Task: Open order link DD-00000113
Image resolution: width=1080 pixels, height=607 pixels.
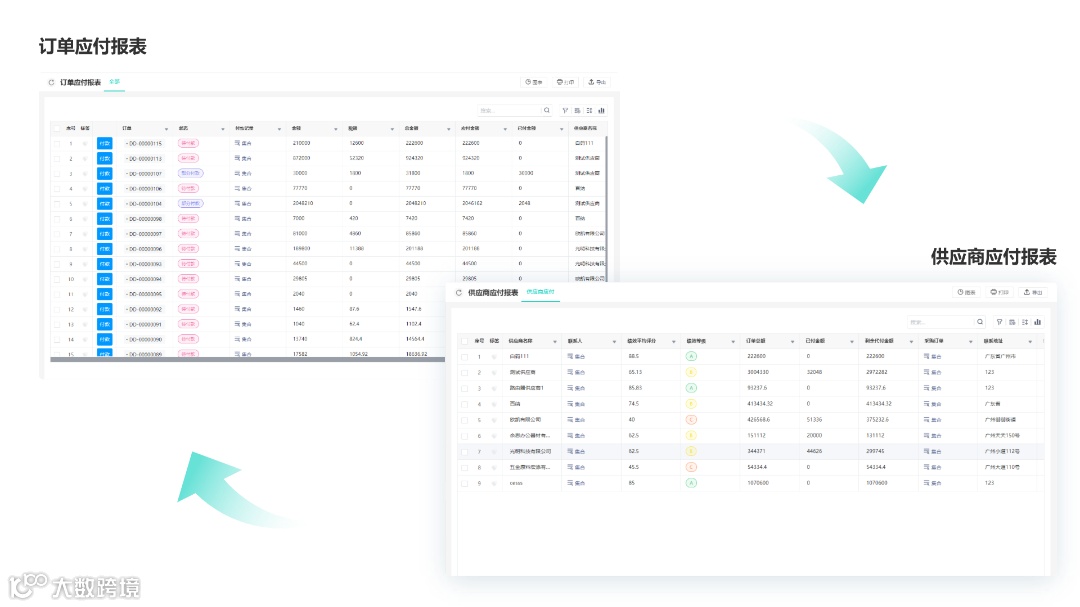Action: [x=144, y=158]
